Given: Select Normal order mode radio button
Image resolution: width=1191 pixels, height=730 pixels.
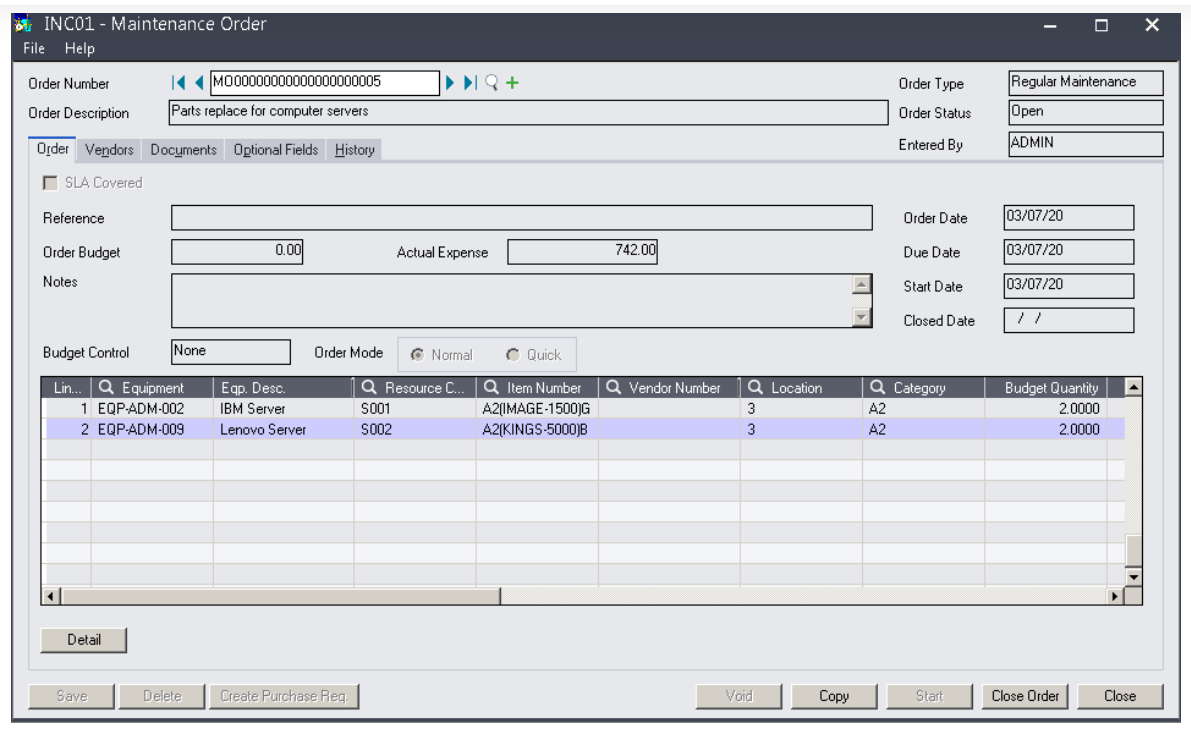Looking at the screenshot, I should (416, 355).
